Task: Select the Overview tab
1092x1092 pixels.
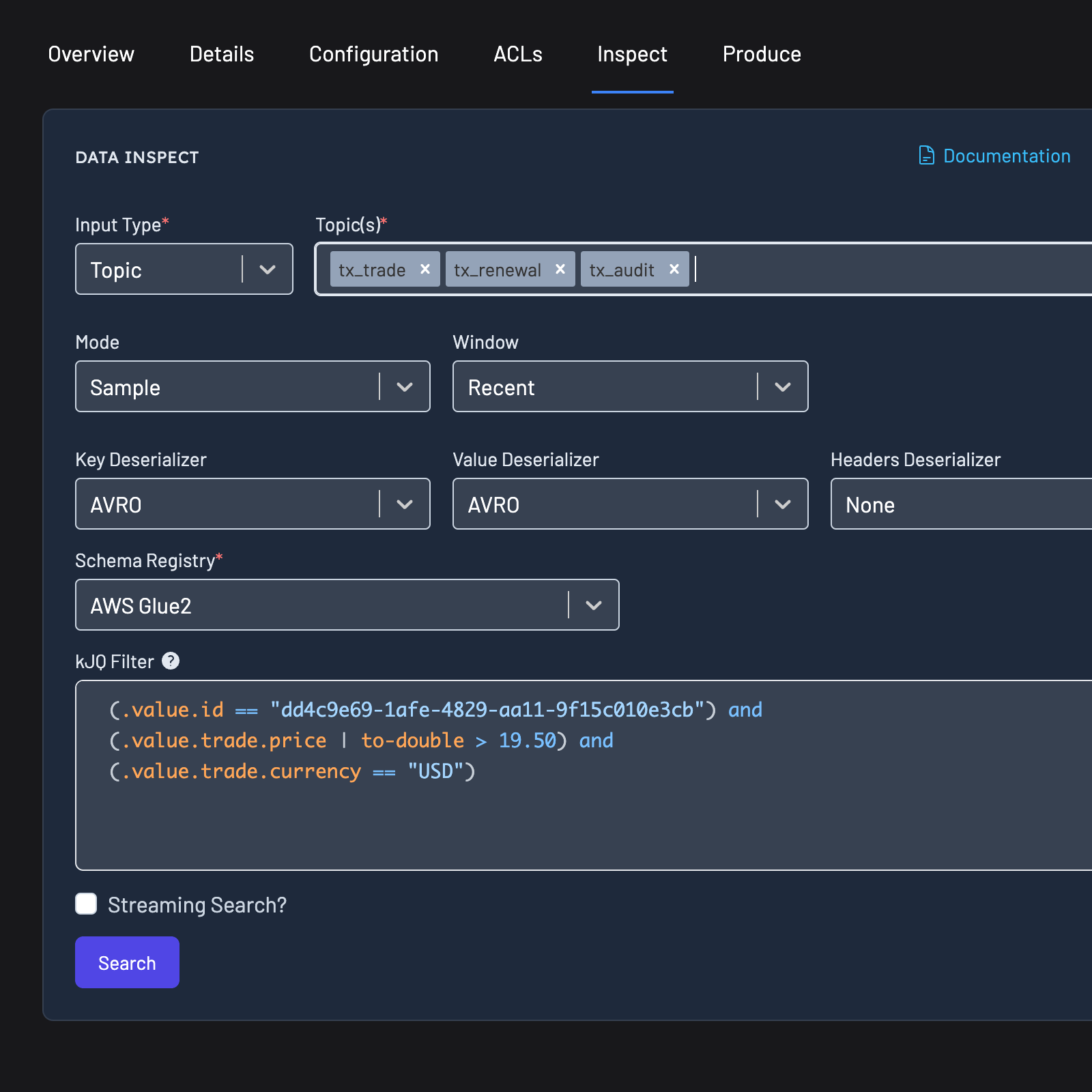Action: [91, 54]
